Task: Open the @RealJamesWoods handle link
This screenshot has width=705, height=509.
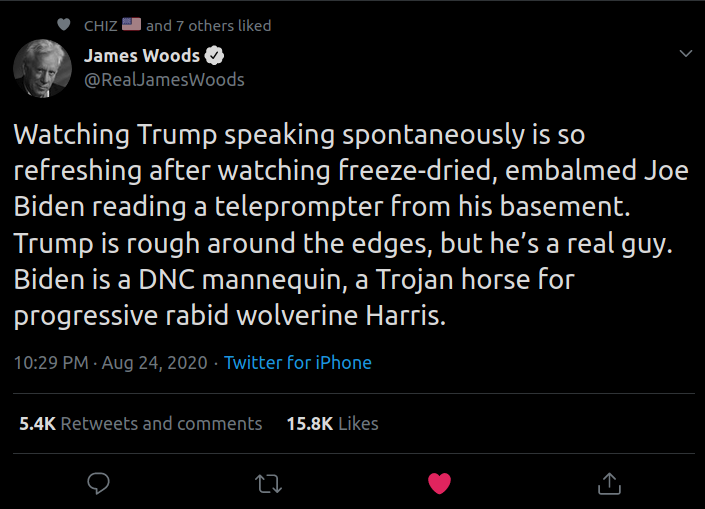Action: (x=164, y=79)
